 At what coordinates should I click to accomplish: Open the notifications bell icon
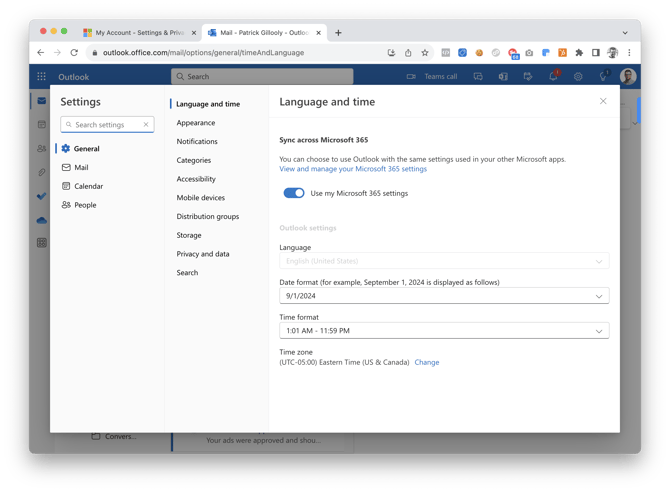pyautogui.click(x=552, y=76)
